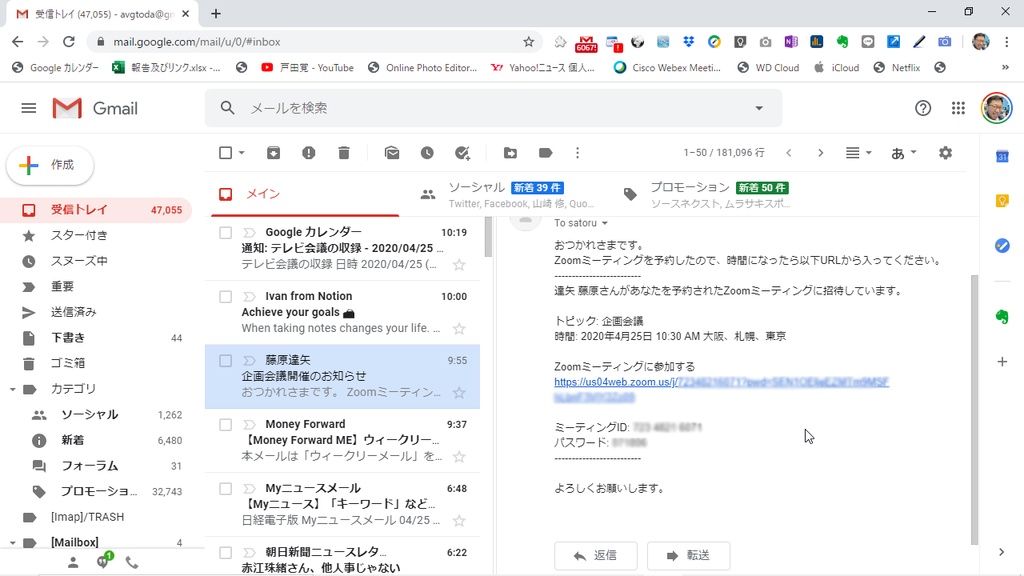Open the YouTube bookmark 戸田覚
This screenshot has height=576, width=1024.
(x=307, y=67)
